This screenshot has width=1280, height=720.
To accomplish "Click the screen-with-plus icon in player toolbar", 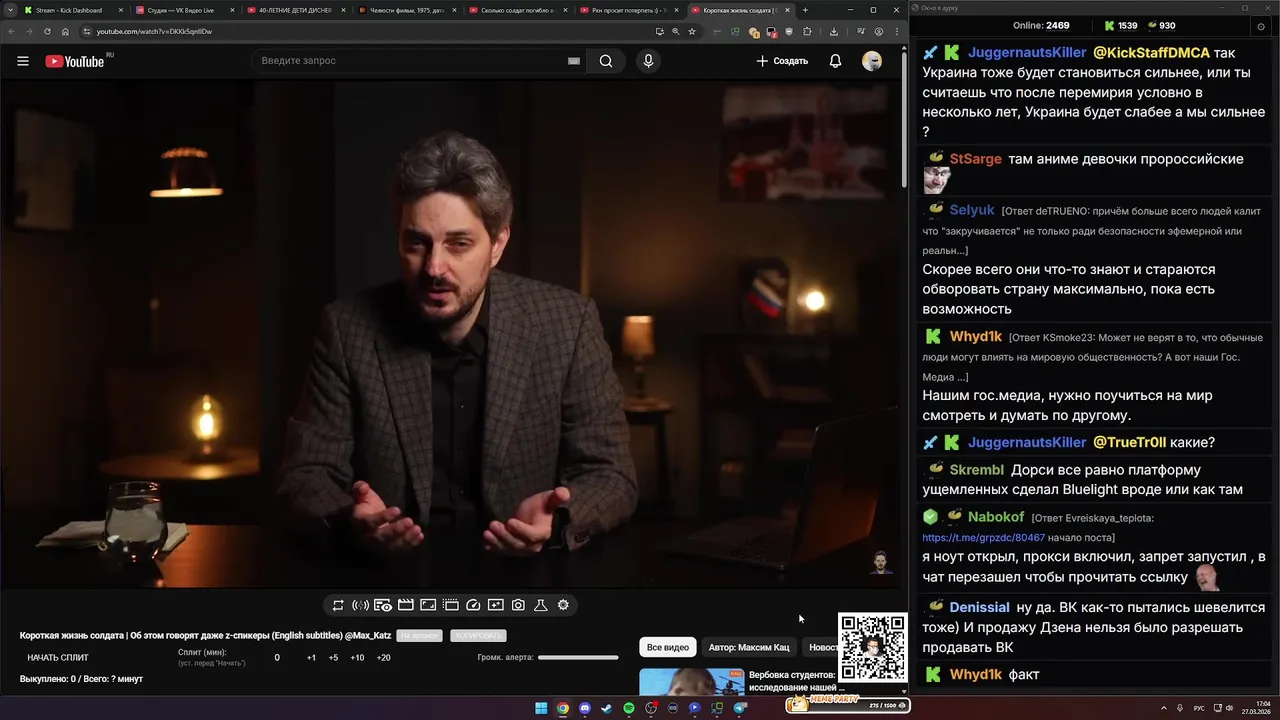I will click(x=496, y=605).
